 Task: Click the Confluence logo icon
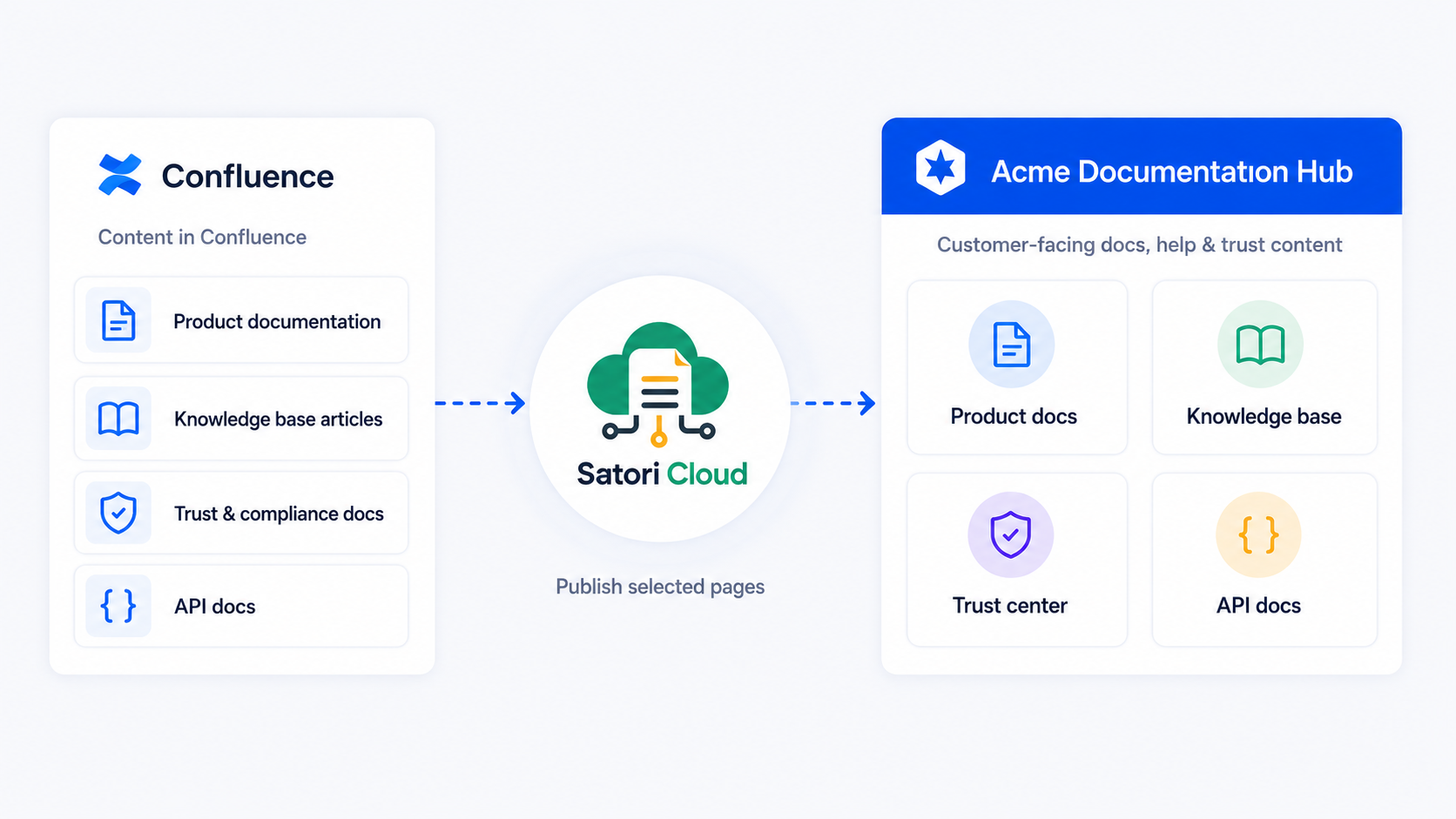coord(120,175)
